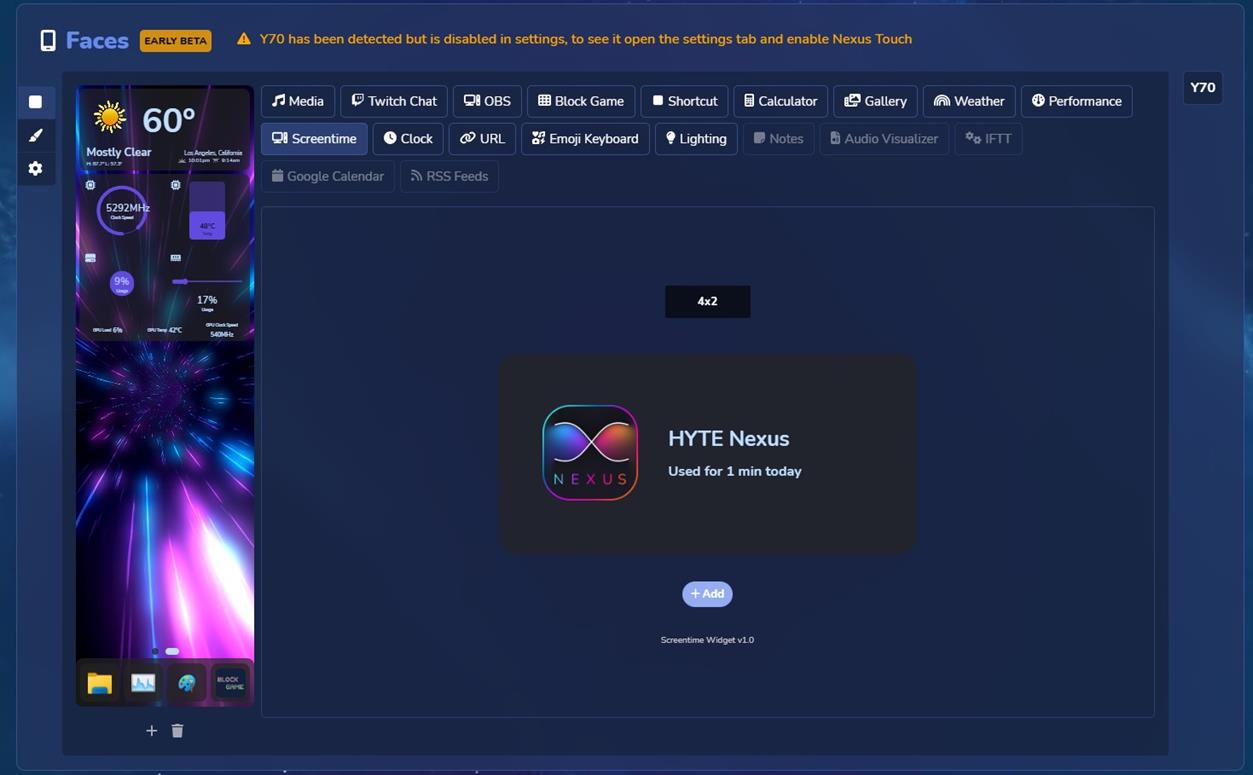Click the trash icon below the preview
Image resolution: width=1253 pixels, height=775 pixels.
point(177,731)
